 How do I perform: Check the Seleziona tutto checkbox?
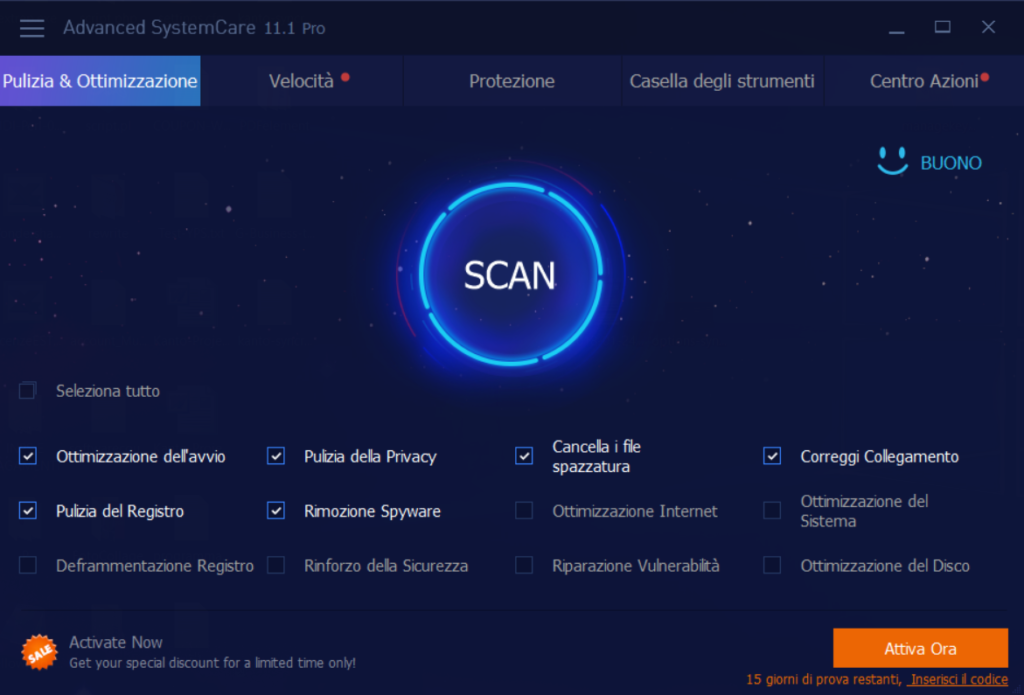27,391
